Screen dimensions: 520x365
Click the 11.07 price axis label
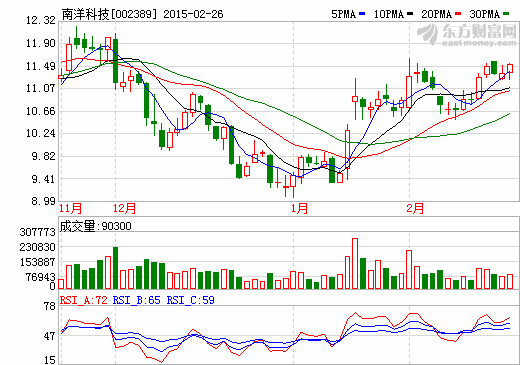click(41, 88)
